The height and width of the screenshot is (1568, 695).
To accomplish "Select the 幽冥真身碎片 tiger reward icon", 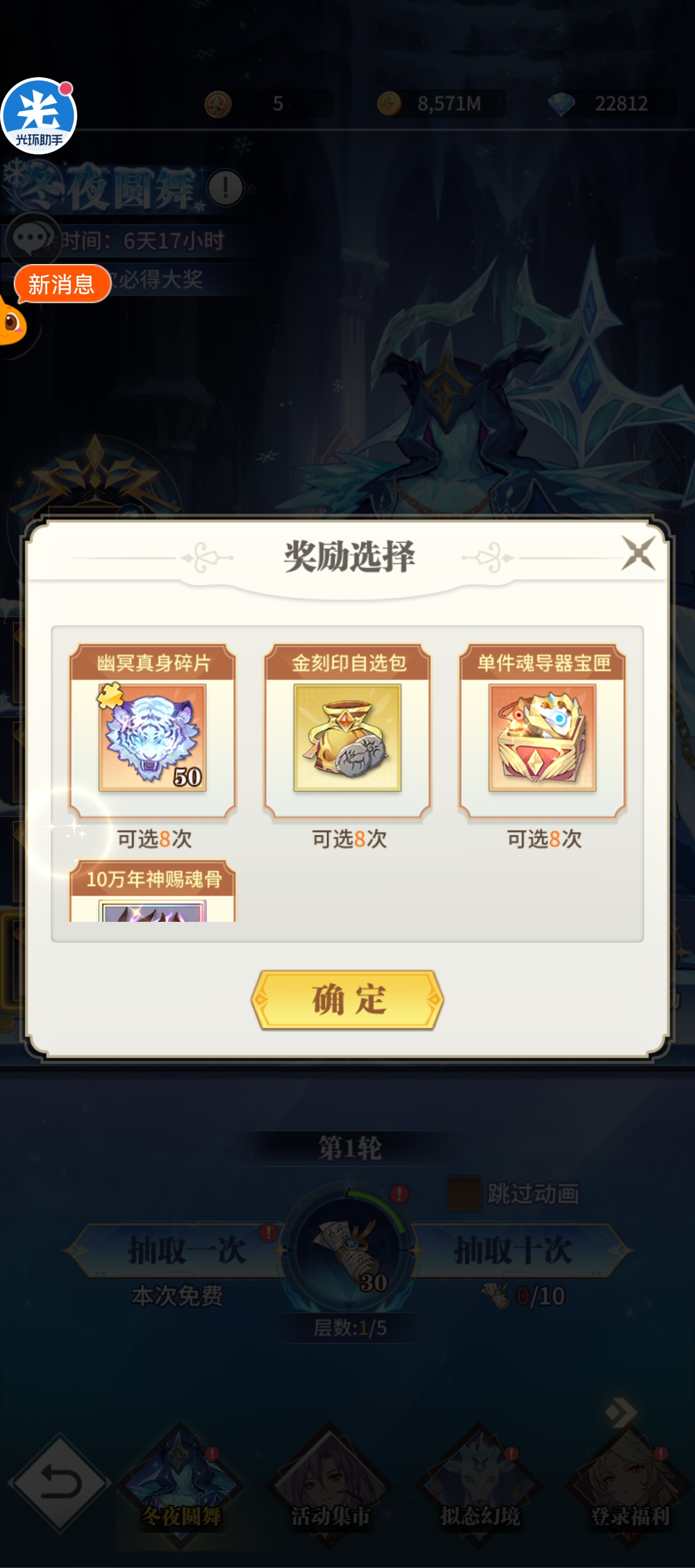I will (x=152, y=737).
